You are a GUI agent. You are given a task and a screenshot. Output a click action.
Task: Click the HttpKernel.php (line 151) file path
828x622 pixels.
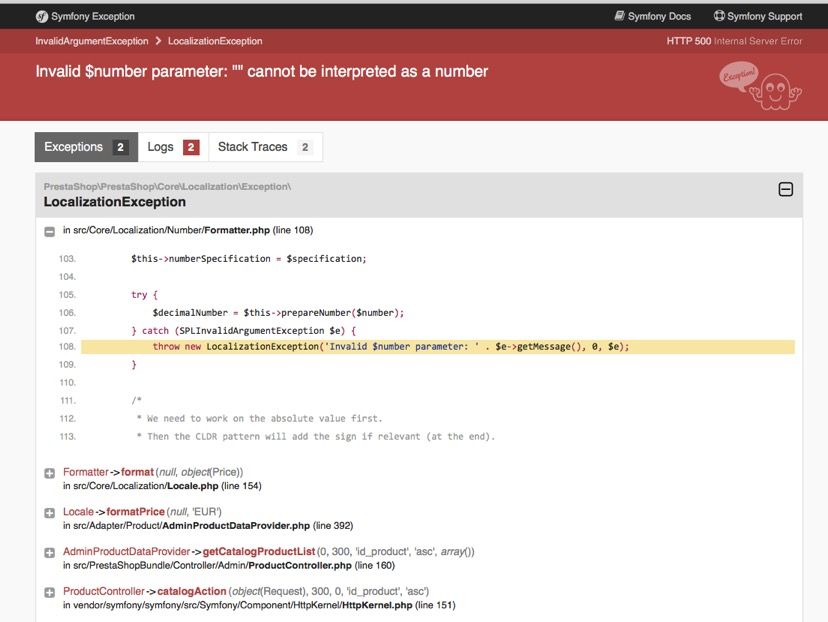pos(259,605)
